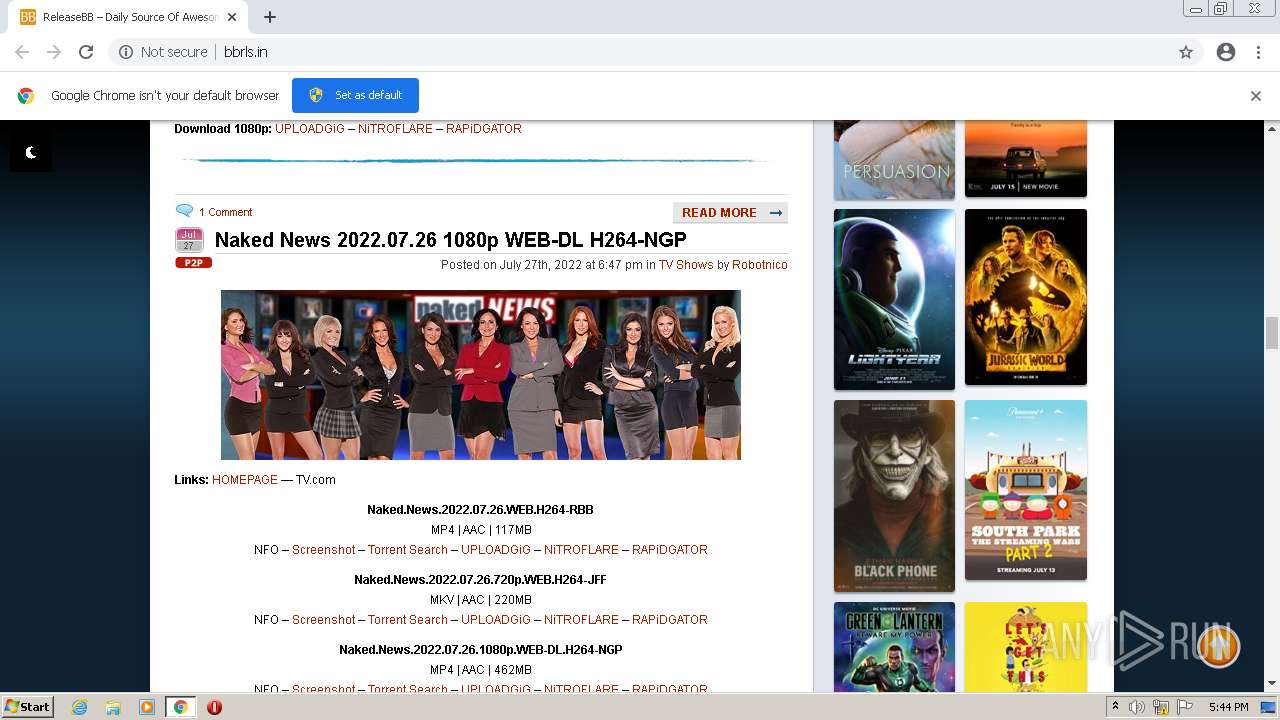Open the volume speaker tray icon
This screenshot has height=720, width=1280.
coord(1137,707)
